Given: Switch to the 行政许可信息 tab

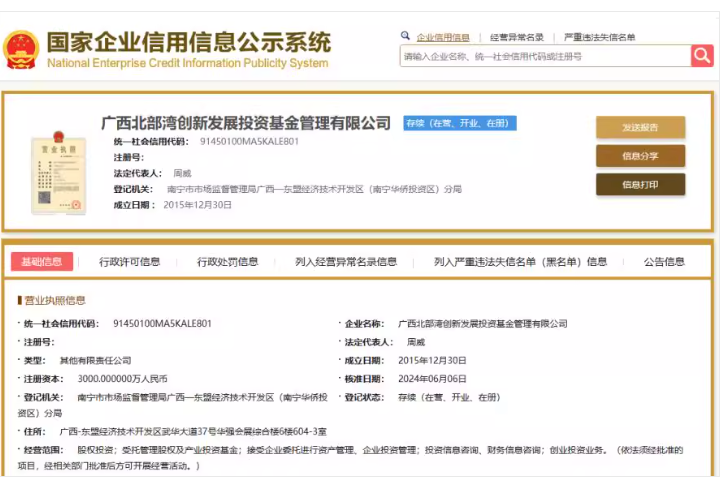Looking at the screenshot, I should 130,262.
